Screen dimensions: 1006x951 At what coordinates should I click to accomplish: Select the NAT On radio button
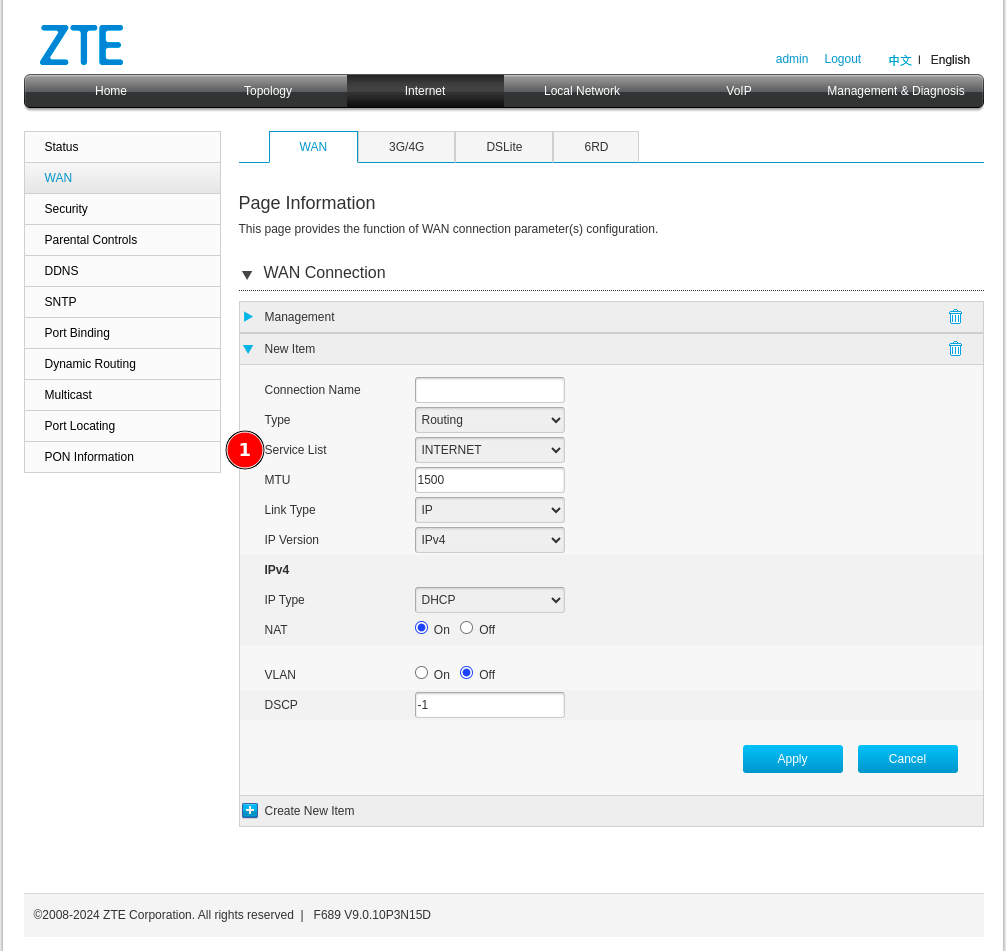pyautogui.click(x=422, y=628)
